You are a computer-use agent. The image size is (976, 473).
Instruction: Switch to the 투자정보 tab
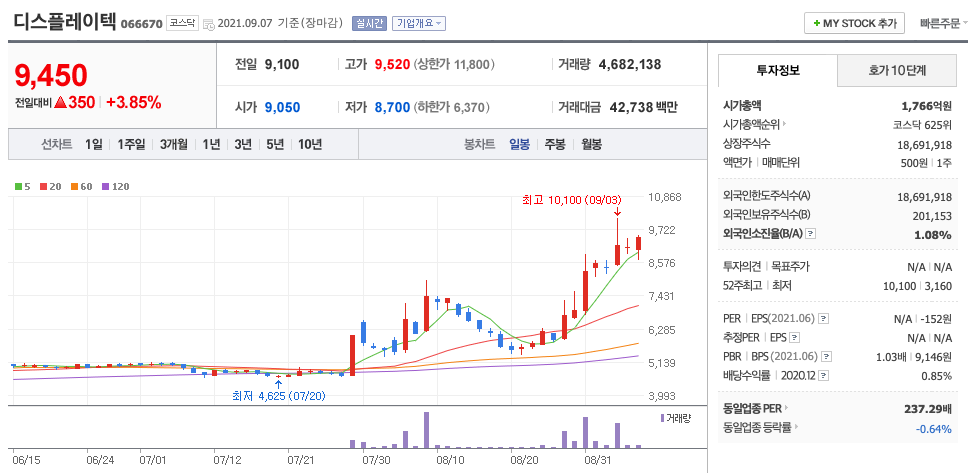click(x=778, y=70)
